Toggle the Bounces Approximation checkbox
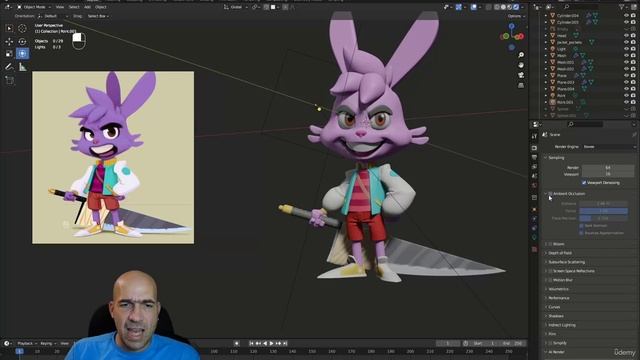This screenshot has height=360, width=640. click(x=581, y=233)
